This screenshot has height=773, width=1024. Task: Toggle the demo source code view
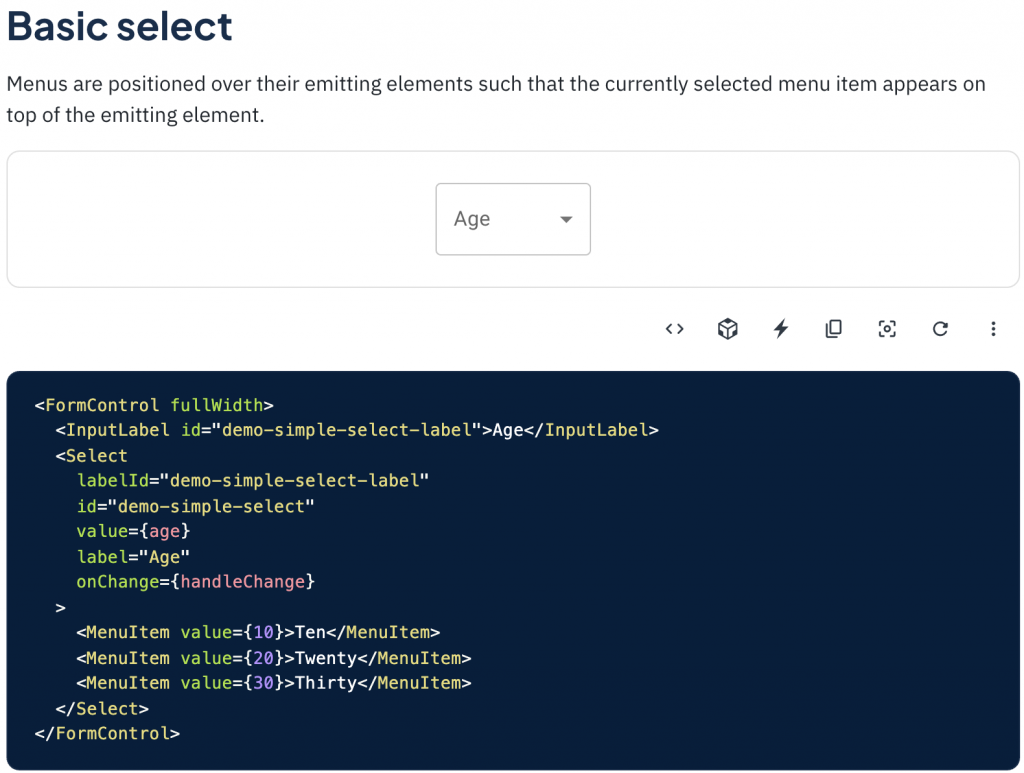(x=674, y=329)
